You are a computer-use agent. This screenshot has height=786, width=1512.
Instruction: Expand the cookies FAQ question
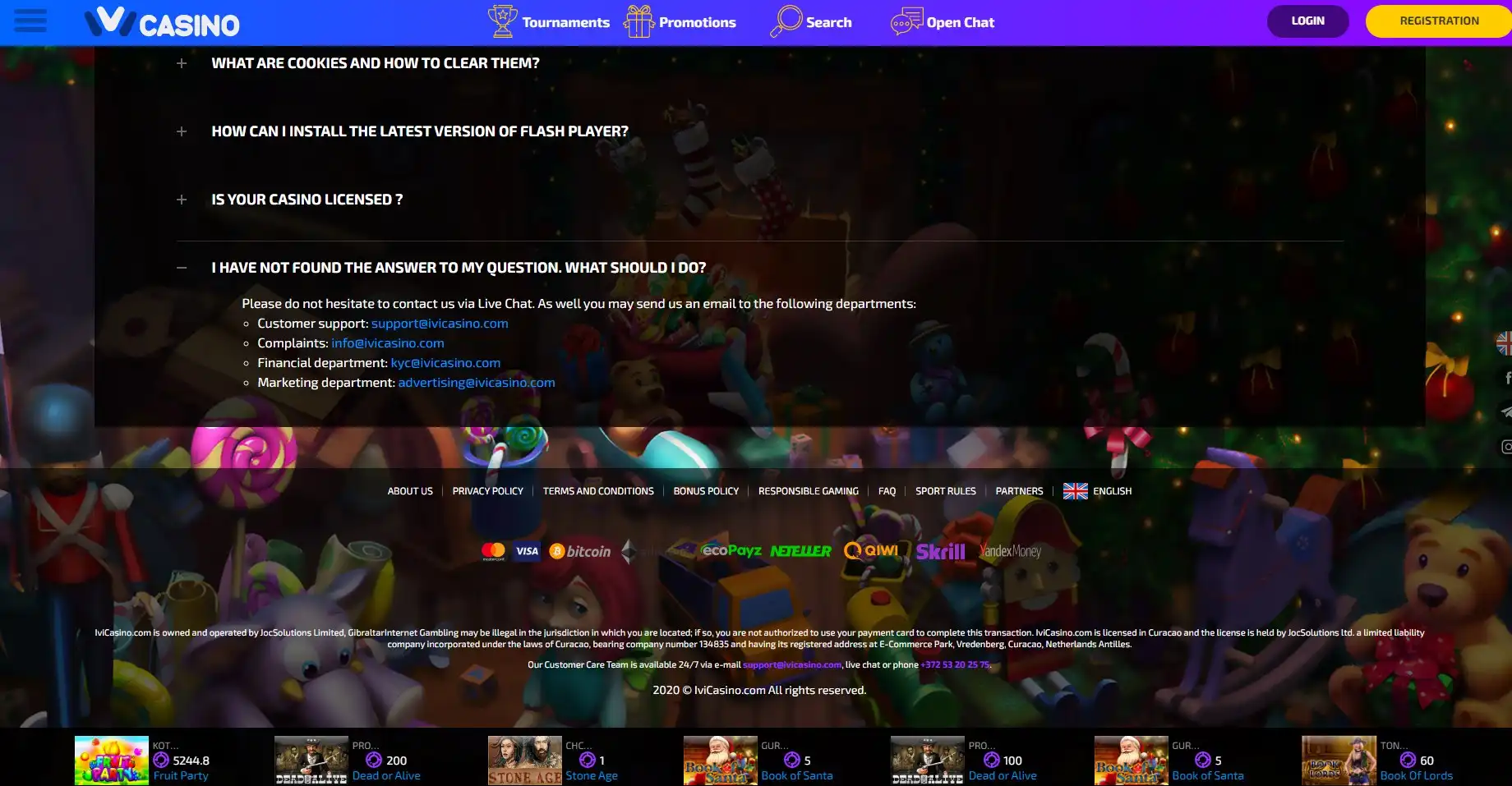[x=375, y=63]
